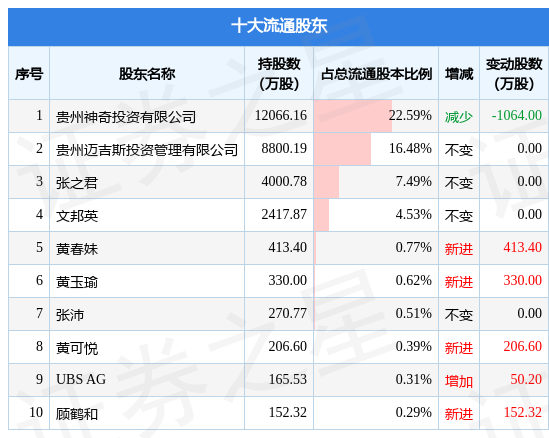Image resolution: width=549 pixels, height=438 pixels.
Task: Click the 占总流通股本比例 column header
Action: 376,74
